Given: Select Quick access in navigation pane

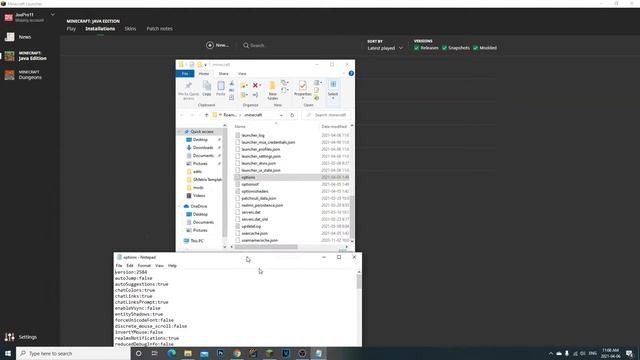Looking at the screenshot, I should (201, 132).
